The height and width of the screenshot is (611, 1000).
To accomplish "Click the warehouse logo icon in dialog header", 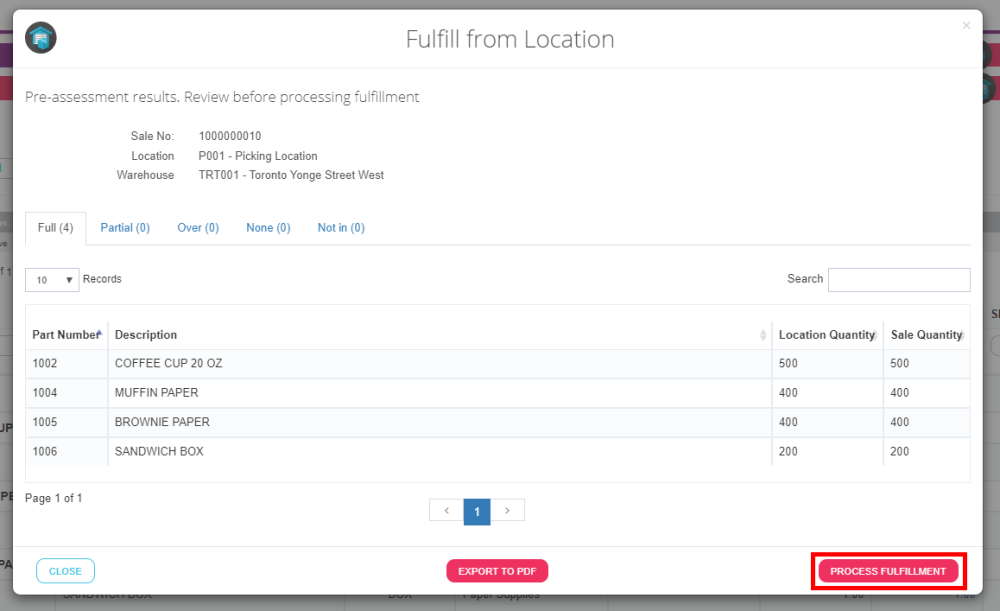I will (41, 39).
